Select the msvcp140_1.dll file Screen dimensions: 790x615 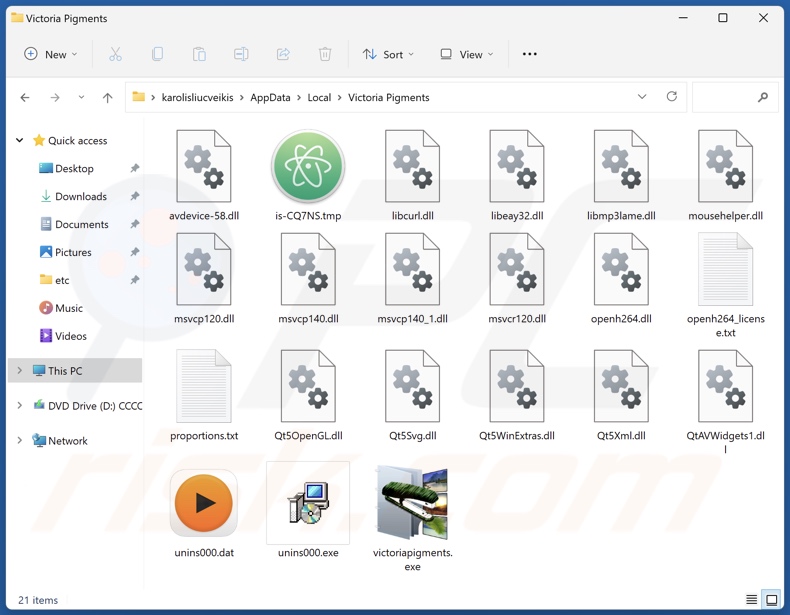(x=413, y=279)
